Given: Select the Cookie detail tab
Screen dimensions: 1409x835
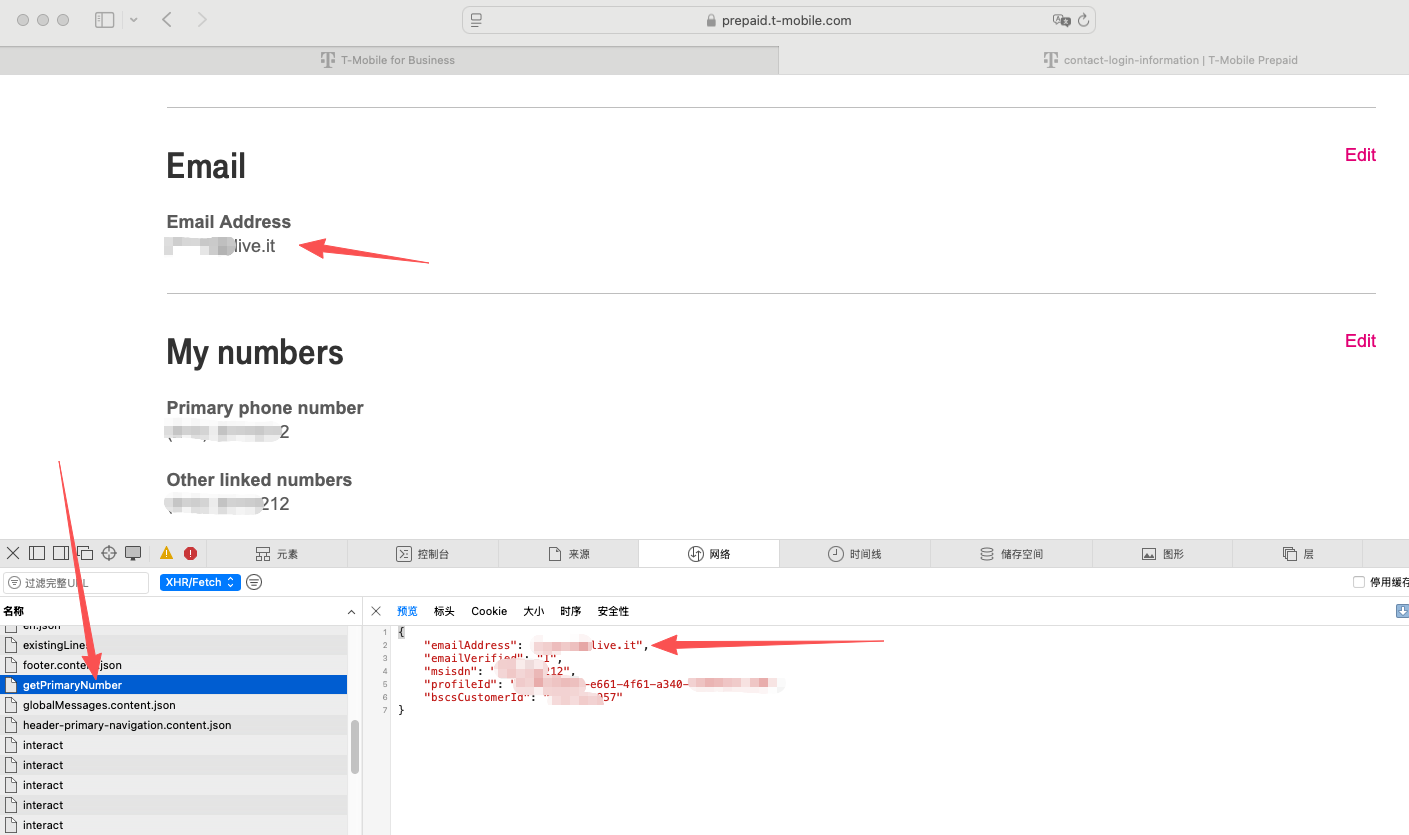Looking at the screenshot, I should [489, 611].
